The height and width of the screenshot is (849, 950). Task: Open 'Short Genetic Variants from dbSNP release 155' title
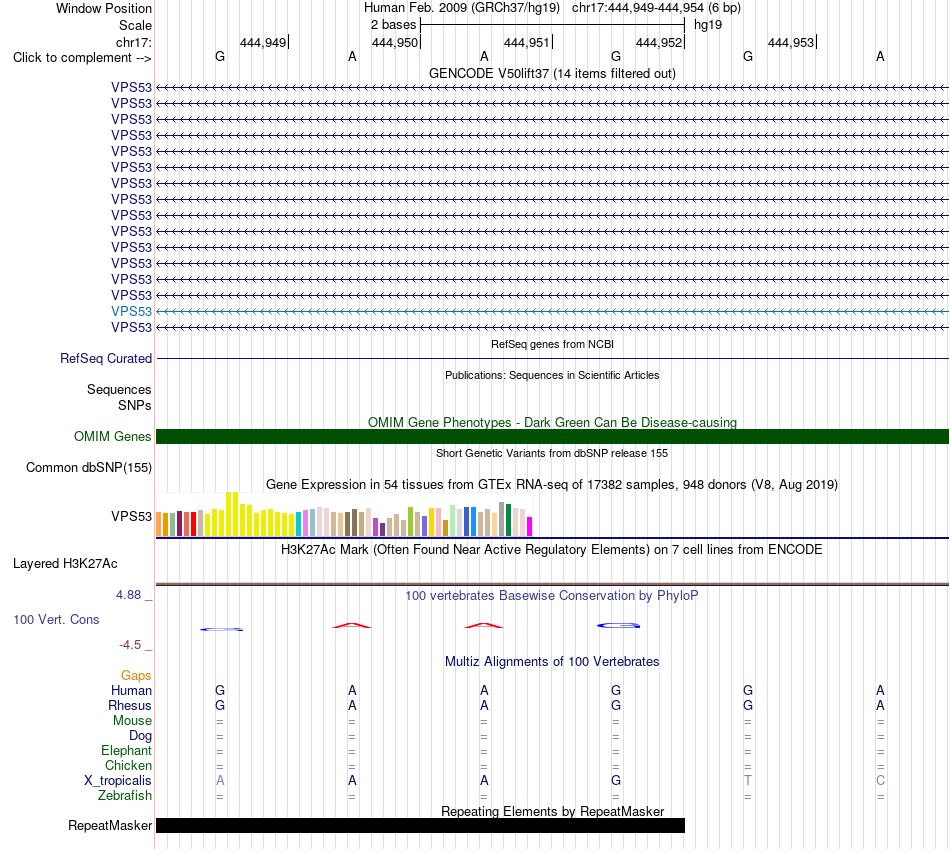pos(552,453)
